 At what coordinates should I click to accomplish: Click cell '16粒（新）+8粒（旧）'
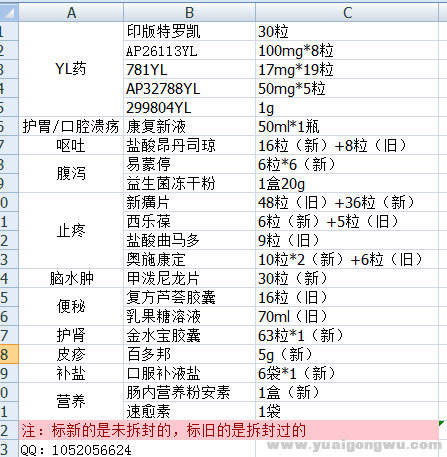(x=347, y=145)
